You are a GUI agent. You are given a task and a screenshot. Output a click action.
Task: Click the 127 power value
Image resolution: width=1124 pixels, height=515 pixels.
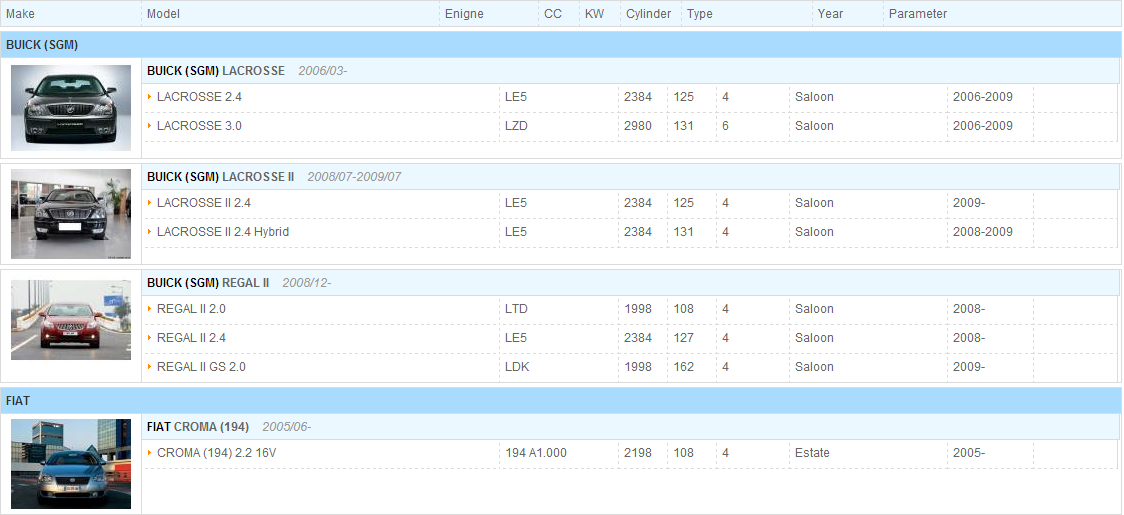(x=684, y=338)
